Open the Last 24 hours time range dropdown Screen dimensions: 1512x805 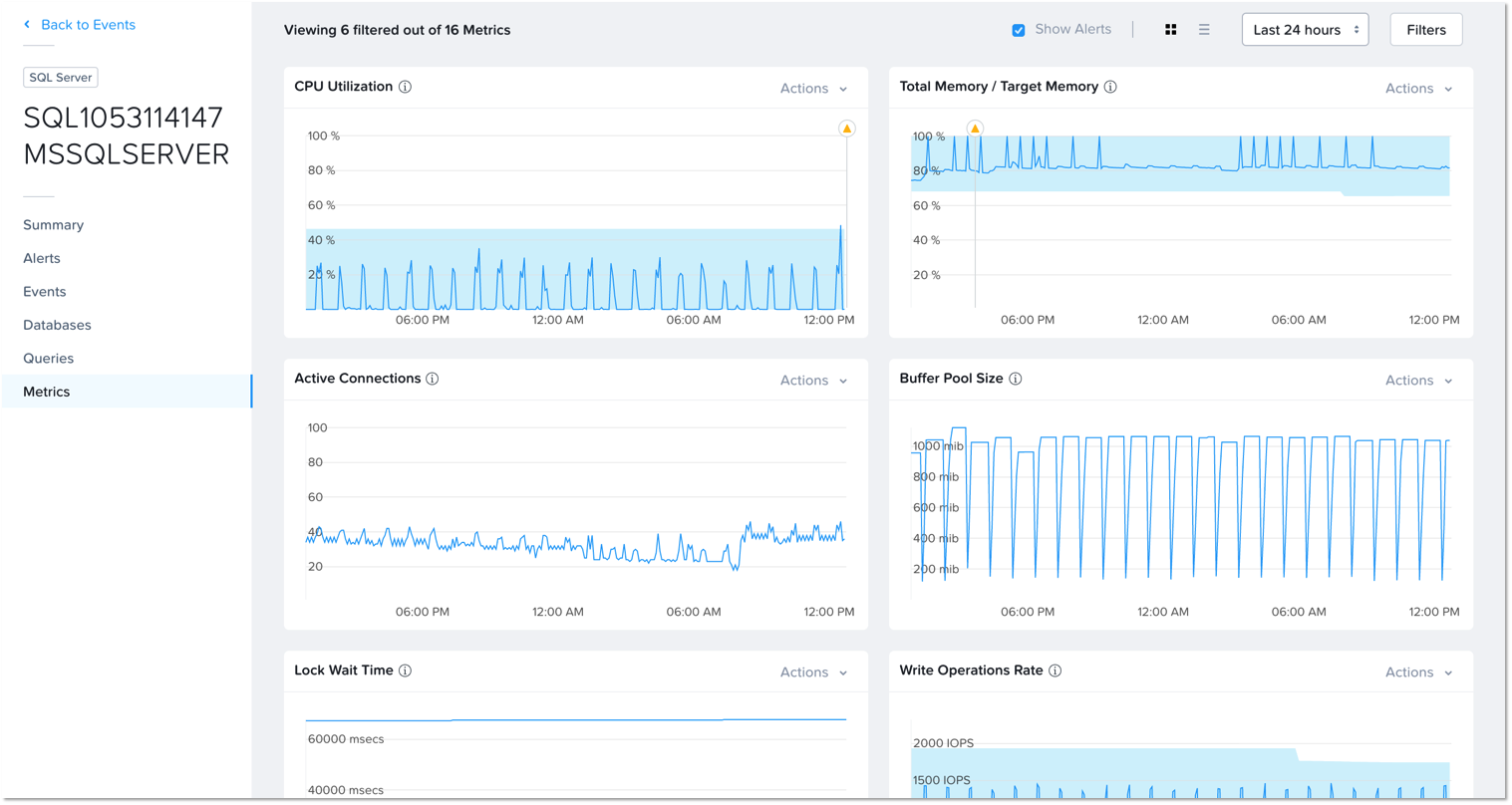pyautogui.click(x=1304, y=30)
